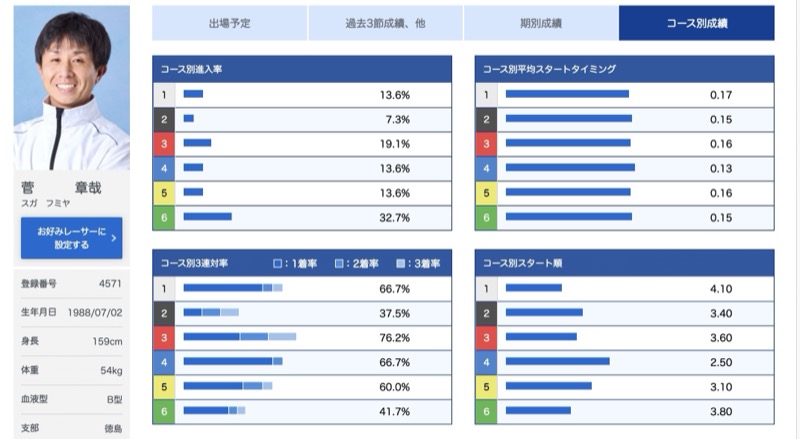This screenshot has width=800, height=439.
Task: Click green course 6 badge in コース別進入率
Action: coord(164,216)
